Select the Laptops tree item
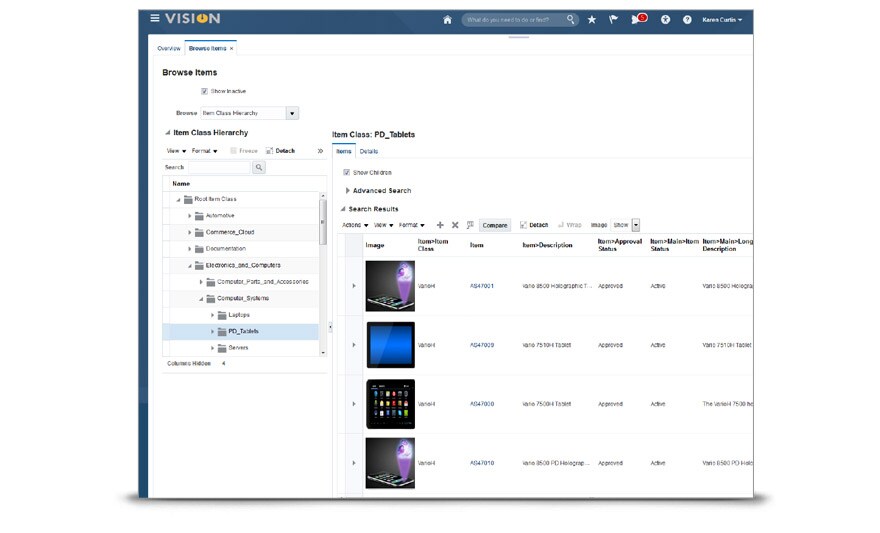Image resolution: width=880 pixels, height=533 pixels. click(x=238, y=315)
